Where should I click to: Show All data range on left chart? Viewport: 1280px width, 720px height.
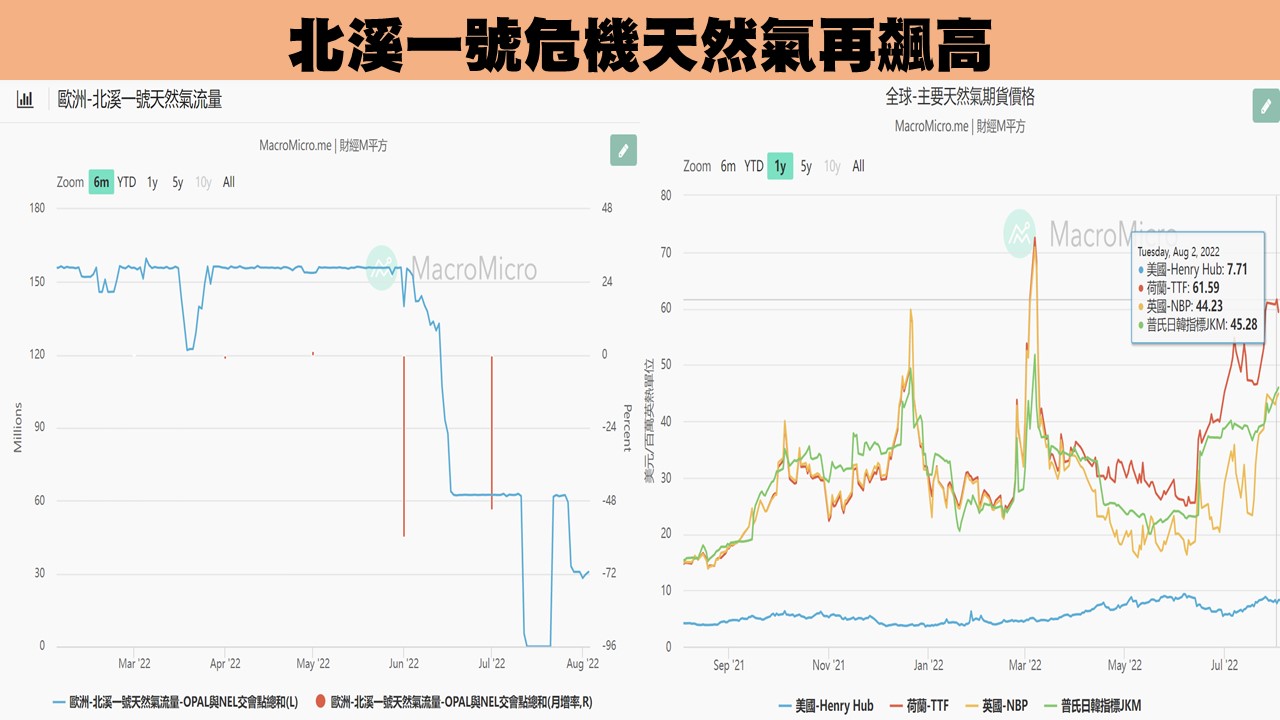(229, 182)
